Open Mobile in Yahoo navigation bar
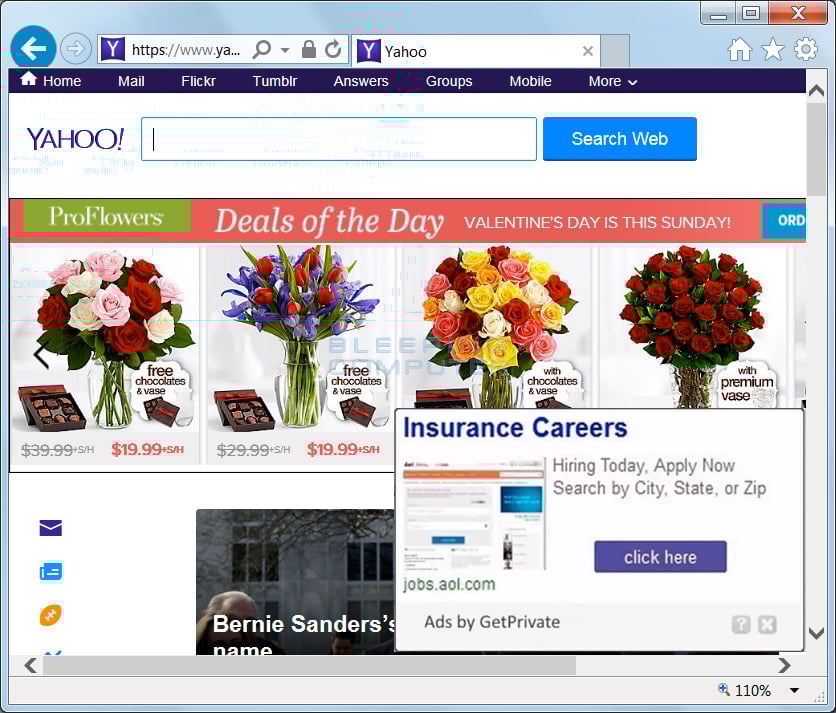 pos(530,81)
